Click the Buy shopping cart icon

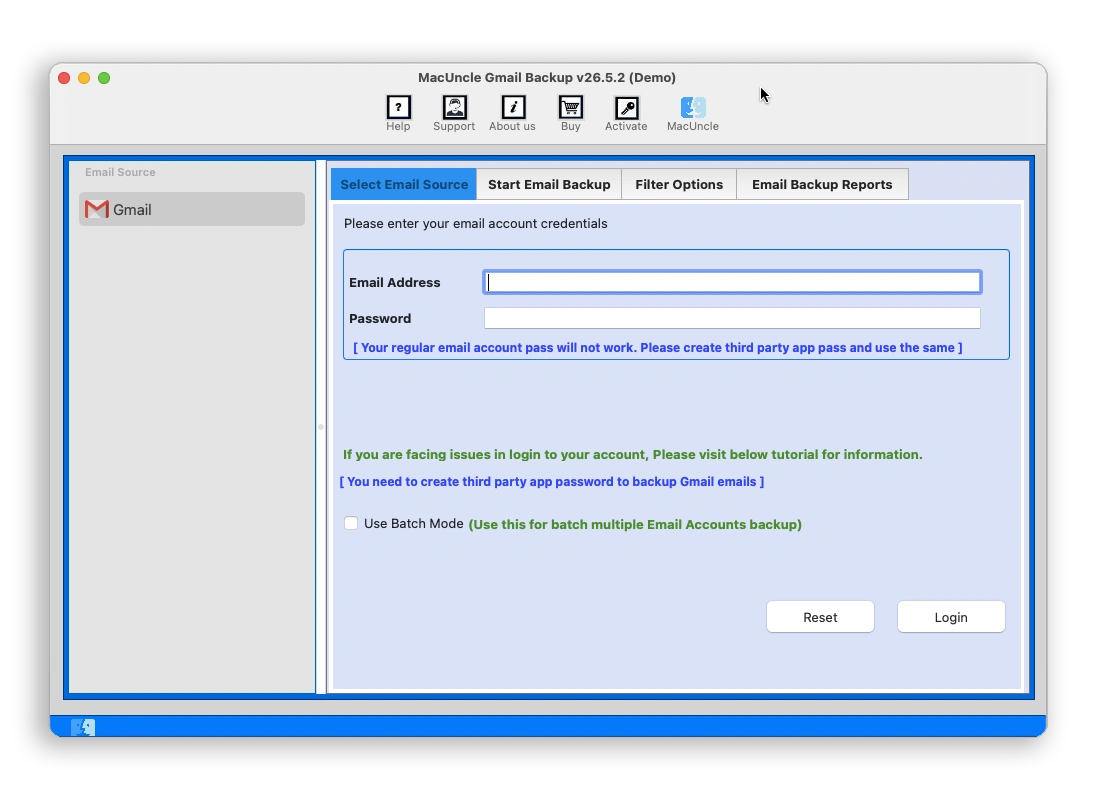570,108
